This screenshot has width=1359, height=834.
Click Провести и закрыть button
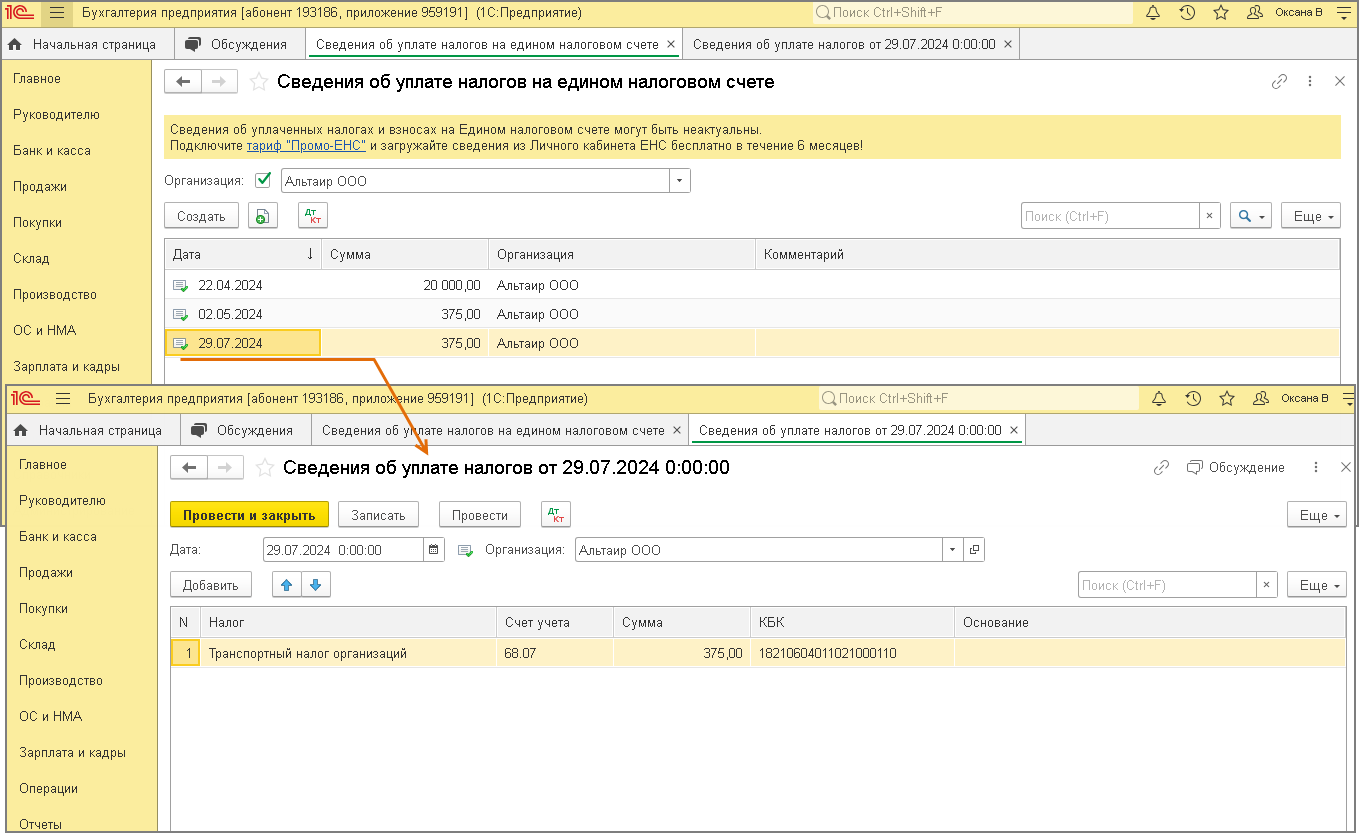[x=249, y=515]
